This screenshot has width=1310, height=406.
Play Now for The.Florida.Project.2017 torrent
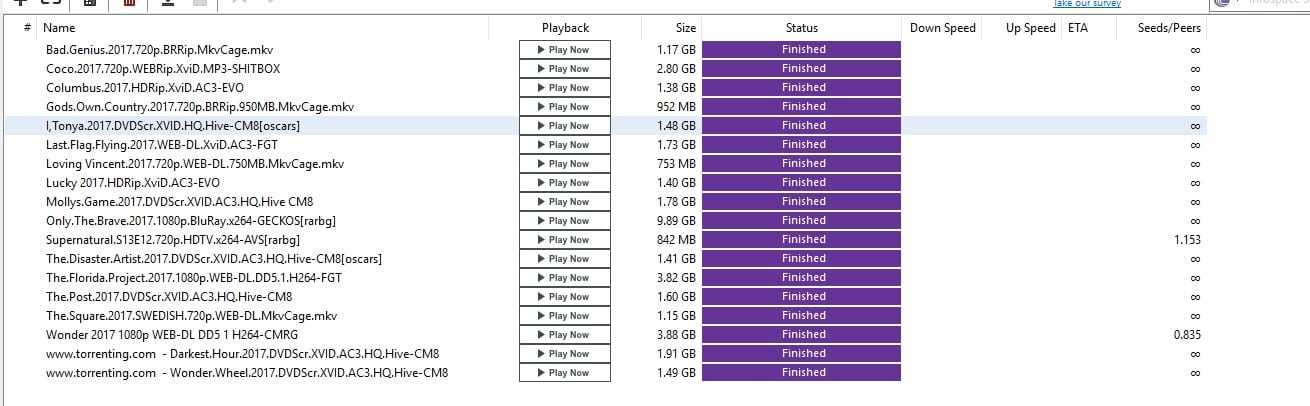[565, 277]
